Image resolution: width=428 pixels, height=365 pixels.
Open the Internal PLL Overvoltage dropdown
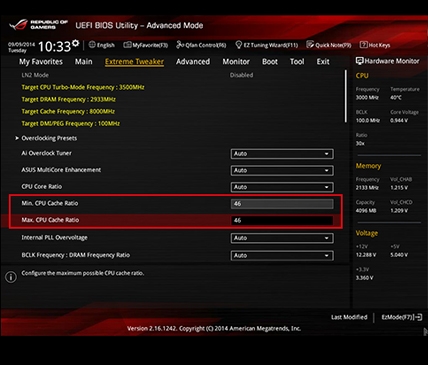point(282,238)
